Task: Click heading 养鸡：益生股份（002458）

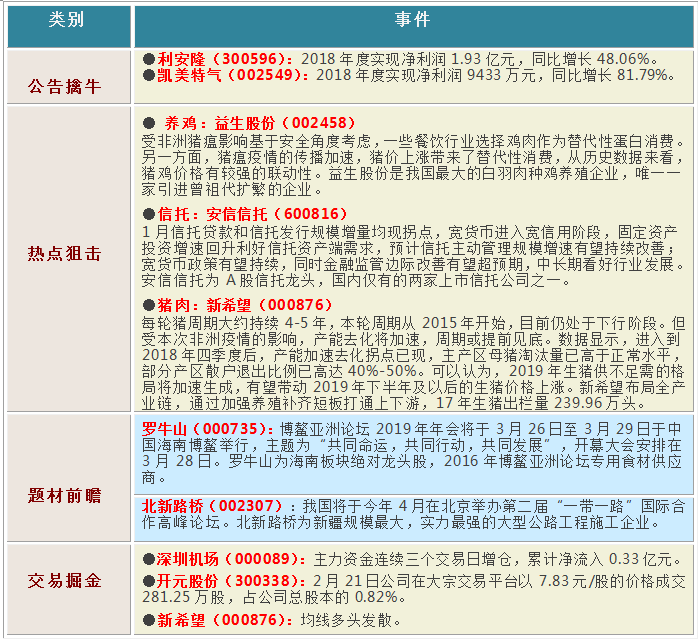Action: pos(260,123)
